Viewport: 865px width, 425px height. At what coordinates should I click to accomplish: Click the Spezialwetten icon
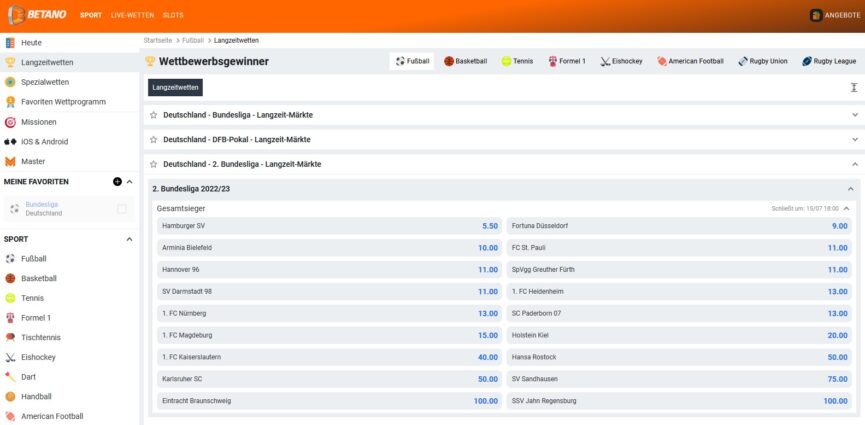coord(10,82)
